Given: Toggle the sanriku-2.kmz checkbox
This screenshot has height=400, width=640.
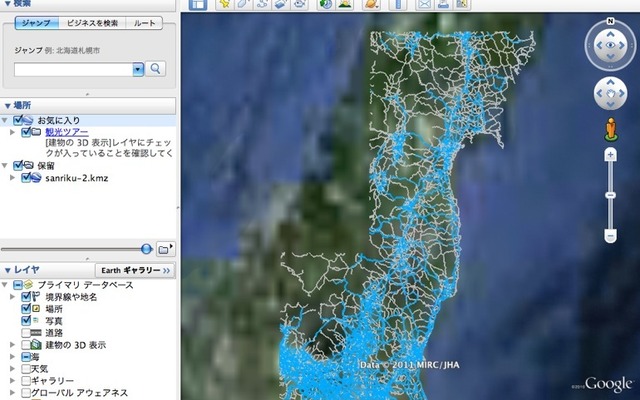Looking at the screenshot, I should tap(26, 178).
